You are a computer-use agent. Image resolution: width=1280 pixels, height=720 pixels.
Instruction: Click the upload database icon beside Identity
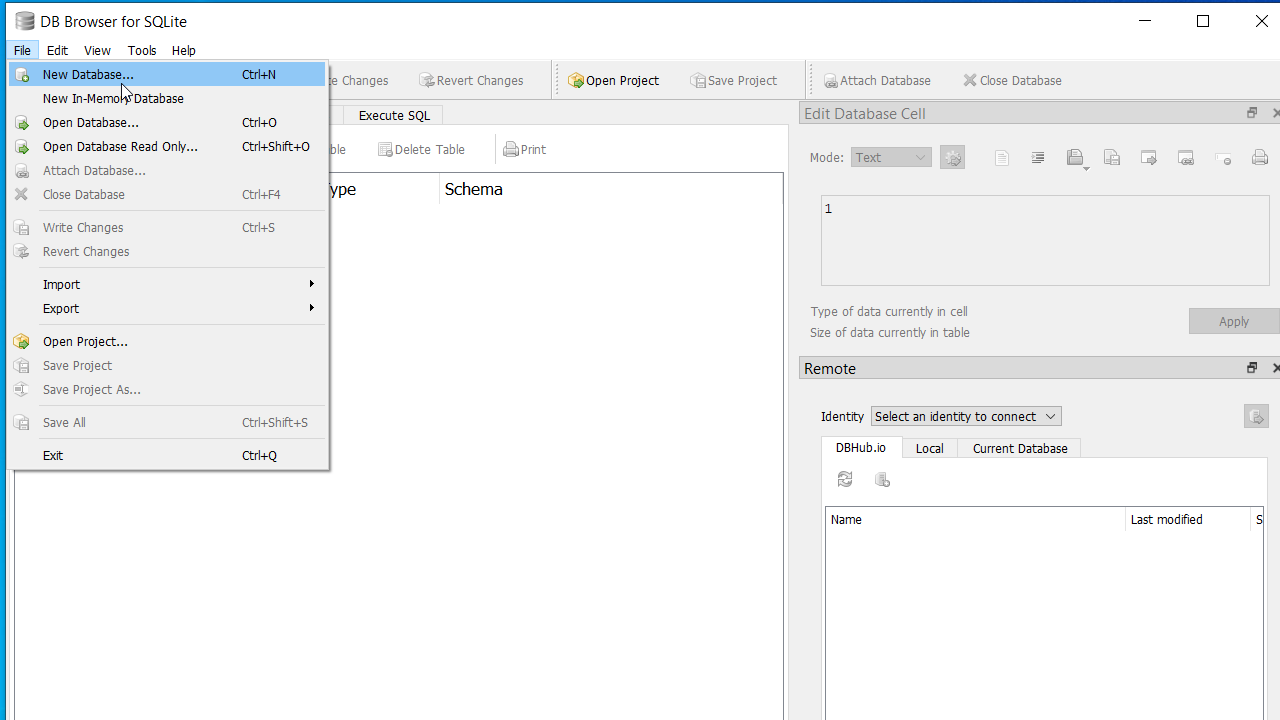coord(1256,416)
